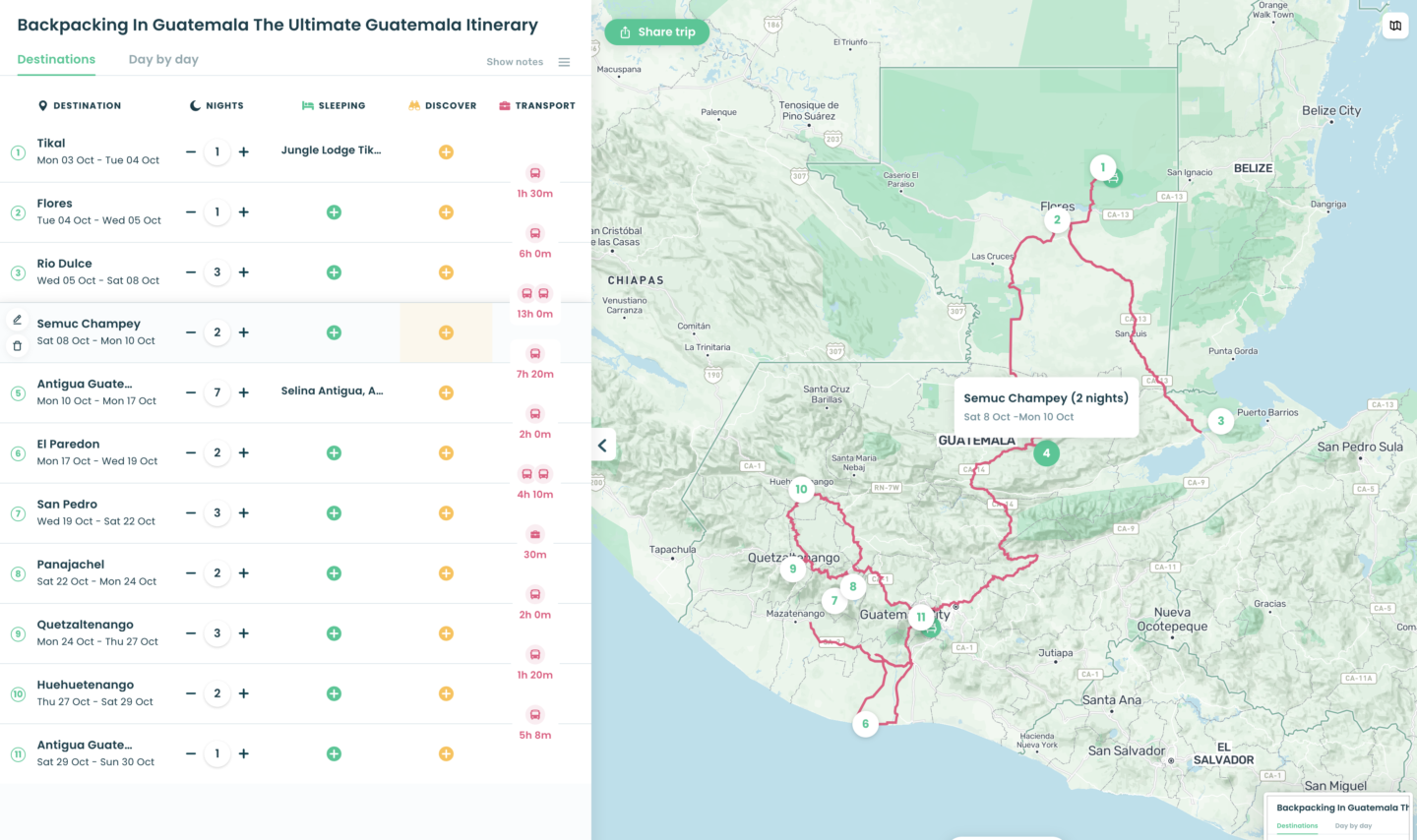Click the Share trip button

[656, 32]
